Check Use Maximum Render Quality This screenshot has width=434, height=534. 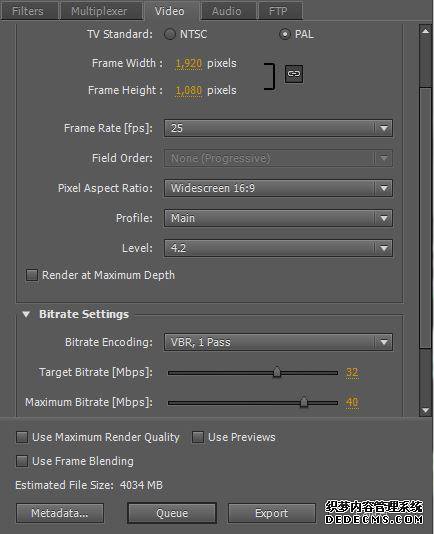pyautogui.click(x=22, y=437)
